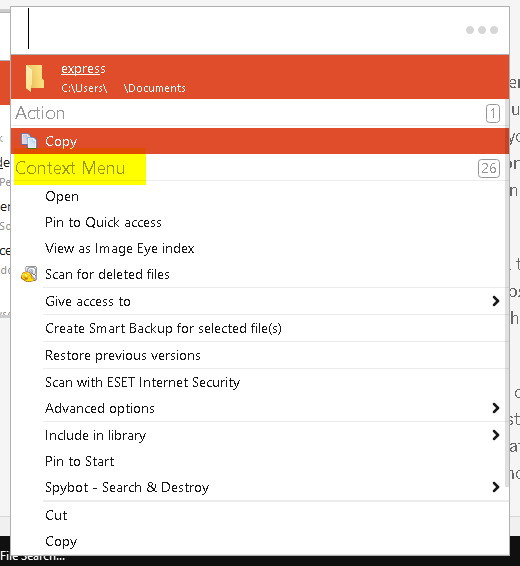Image resolution: width=520 pixels, height=566 pixels.
Task: Select Cut from context menu
Action: 56,515
